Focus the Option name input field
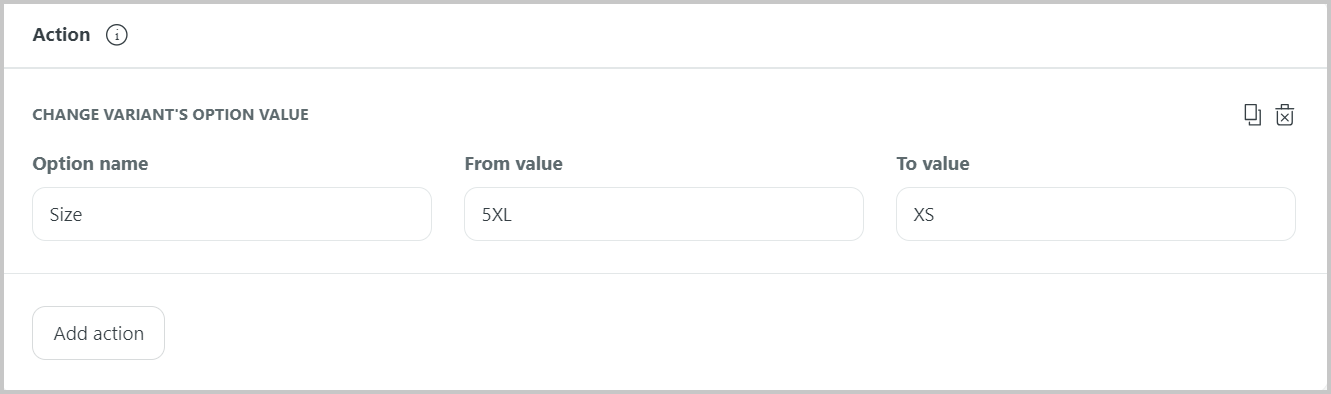 pyautogui.click(x=232, y=214)
